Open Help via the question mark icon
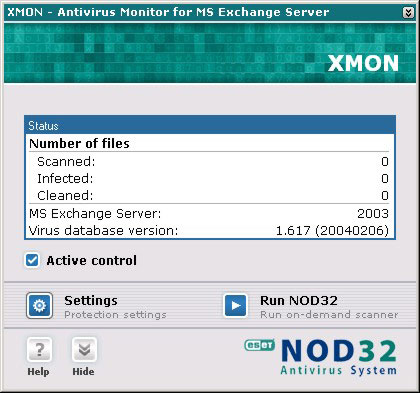This screenshot has width=420, height=393. pos(39,350)
